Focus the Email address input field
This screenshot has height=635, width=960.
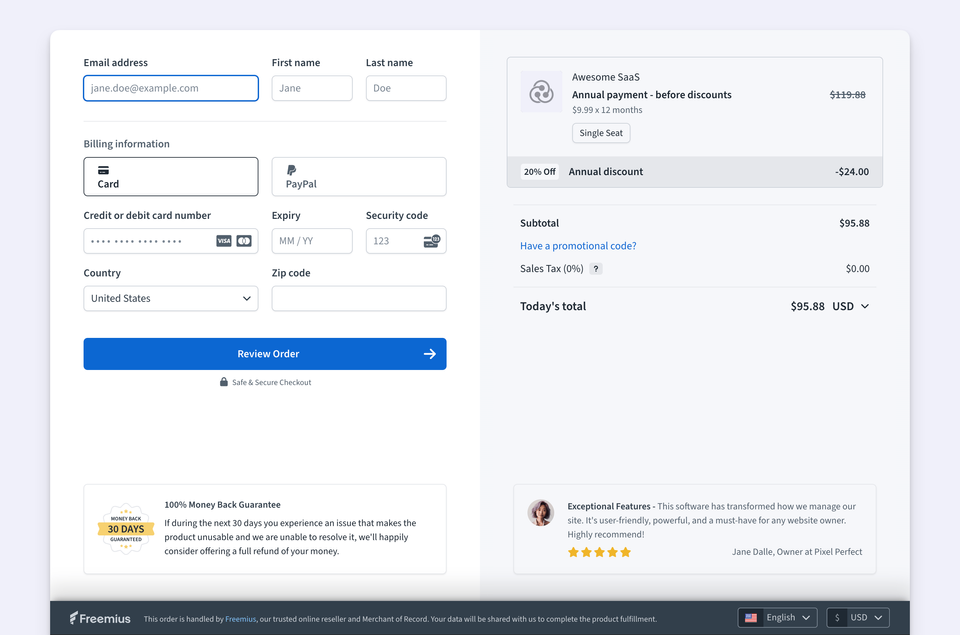171,88
